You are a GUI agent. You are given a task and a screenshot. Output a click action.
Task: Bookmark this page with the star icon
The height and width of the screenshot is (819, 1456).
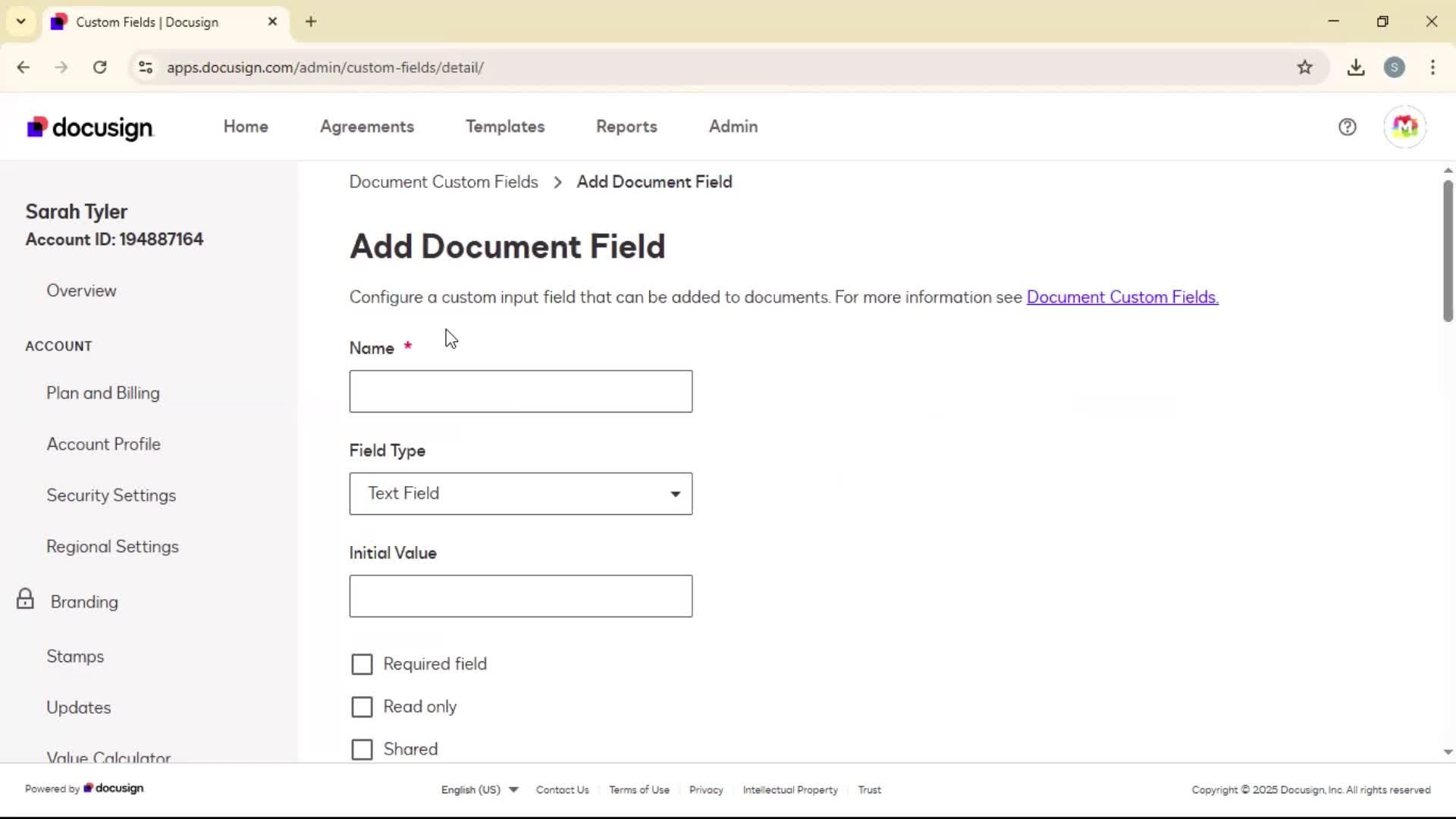click(x=1304, y=67)
